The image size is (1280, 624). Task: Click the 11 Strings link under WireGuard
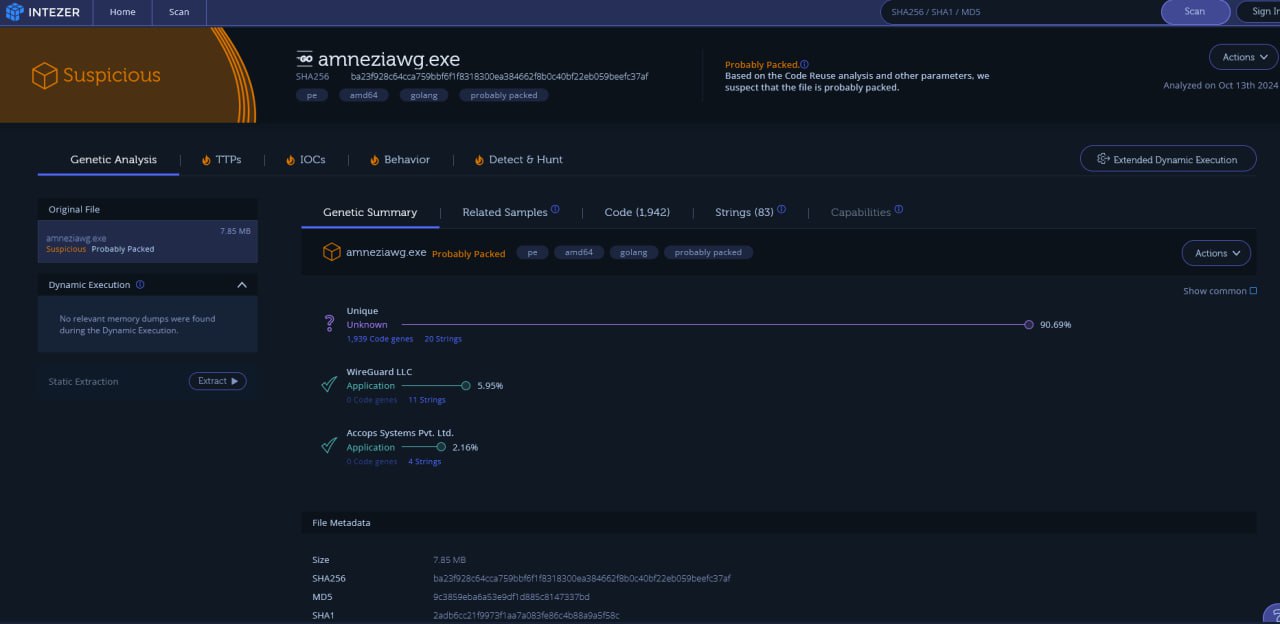[427, 400]
